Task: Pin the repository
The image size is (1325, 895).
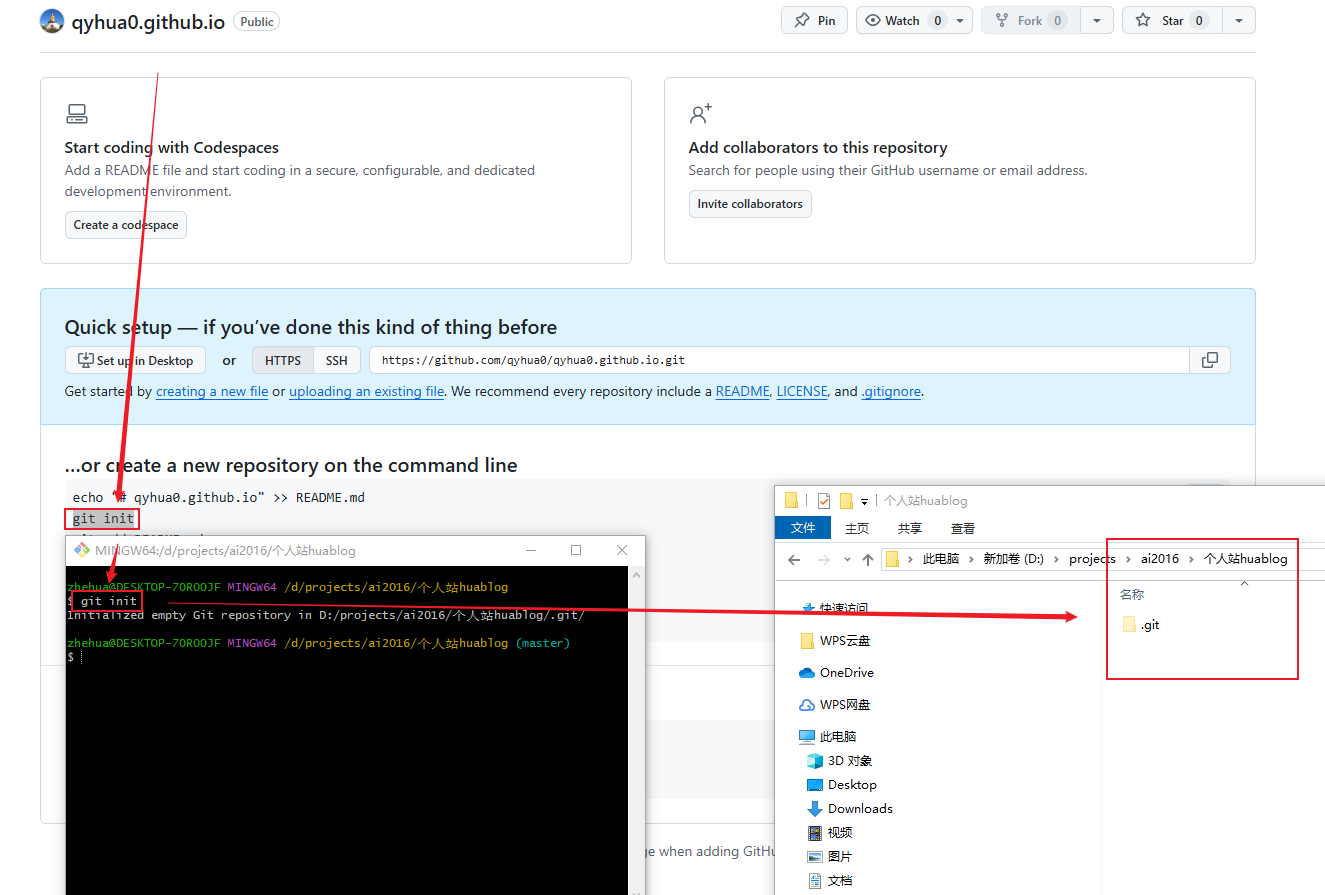Action: [x=814, y=21]
